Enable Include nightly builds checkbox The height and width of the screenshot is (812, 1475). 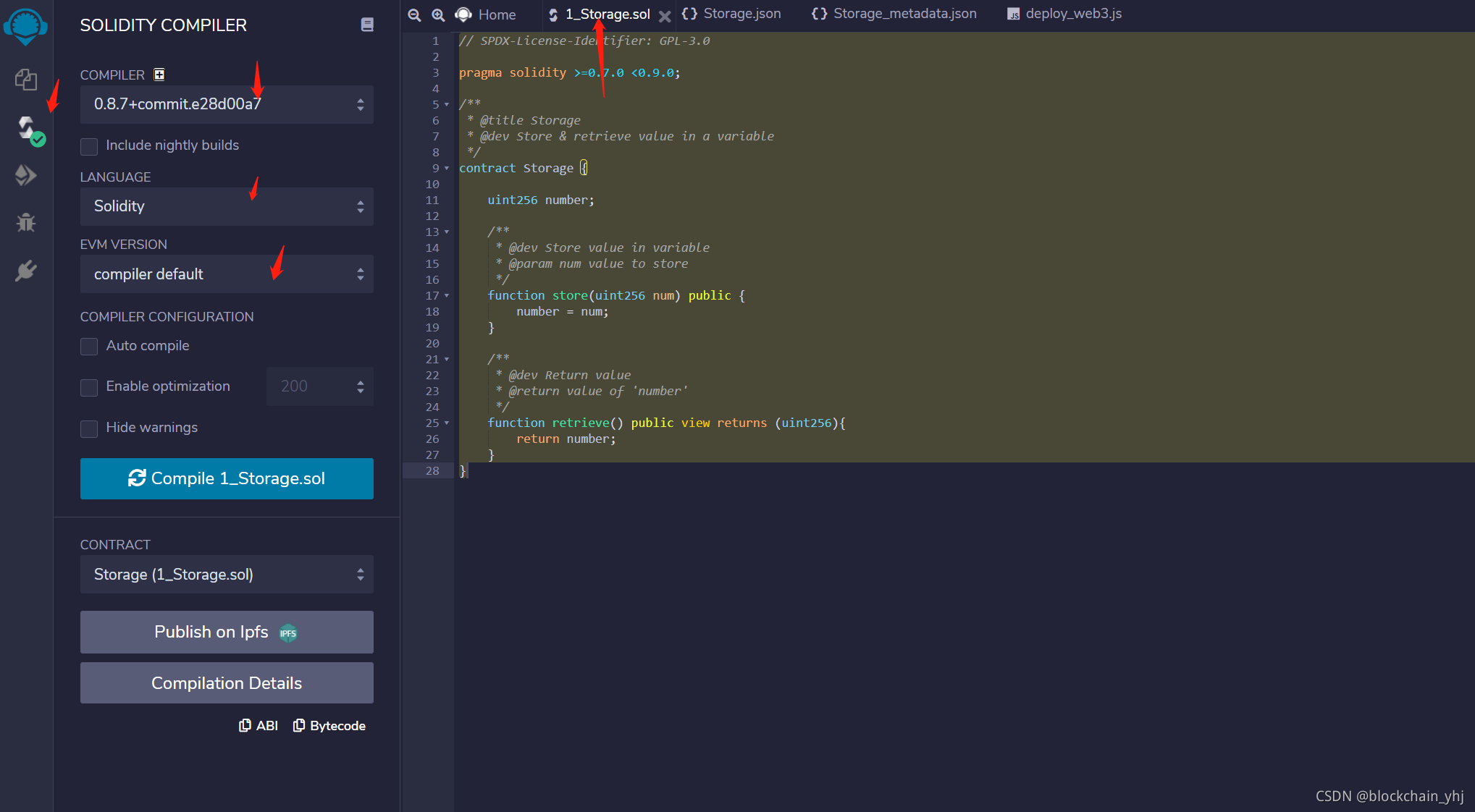tap(89, 146)
